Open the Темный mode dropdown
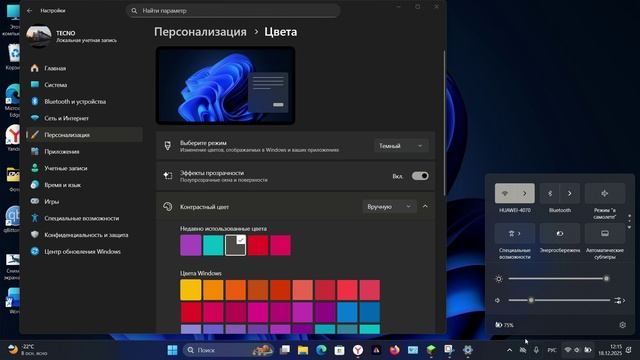The height and width of the screenshot is (360, 640). tap(401, 146)
